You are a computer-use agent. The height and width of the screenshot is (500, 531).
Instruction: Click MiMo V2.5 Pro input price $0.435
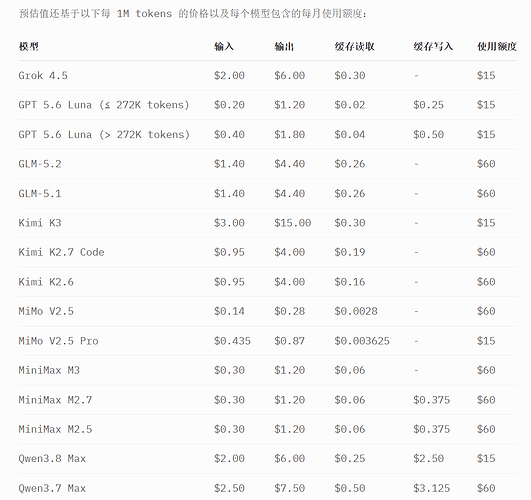(232, 341)
